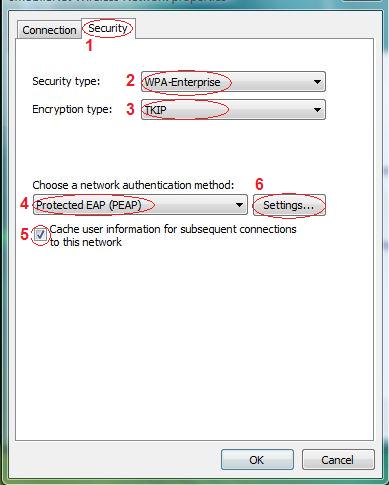Click the Wireless Network properties title bar
This screenshot has width=389, height=485.
coord(194,2)
